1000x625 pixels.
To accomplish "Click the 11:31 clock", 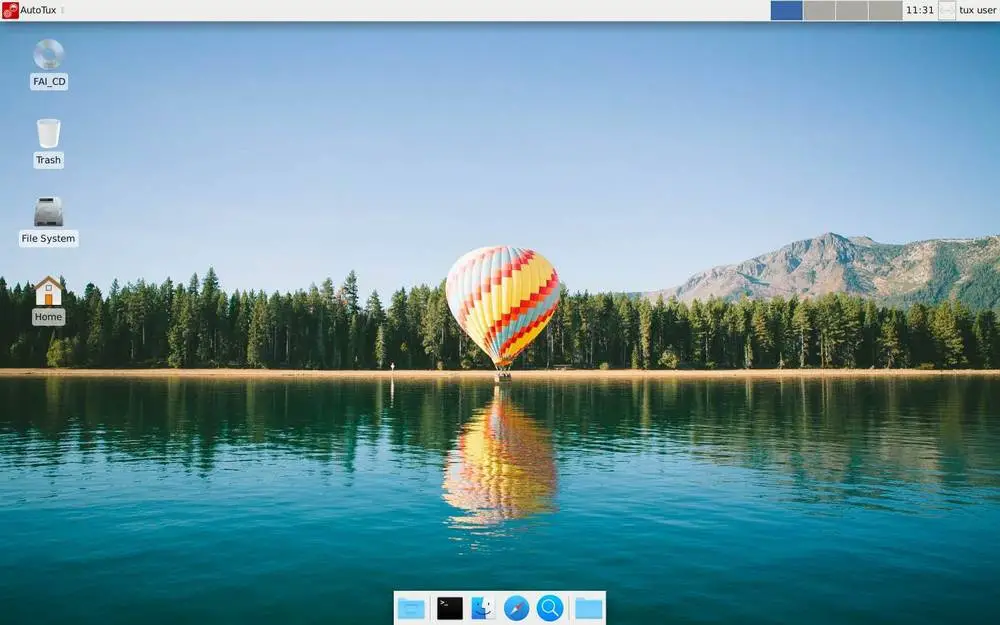I will point(920,10).
